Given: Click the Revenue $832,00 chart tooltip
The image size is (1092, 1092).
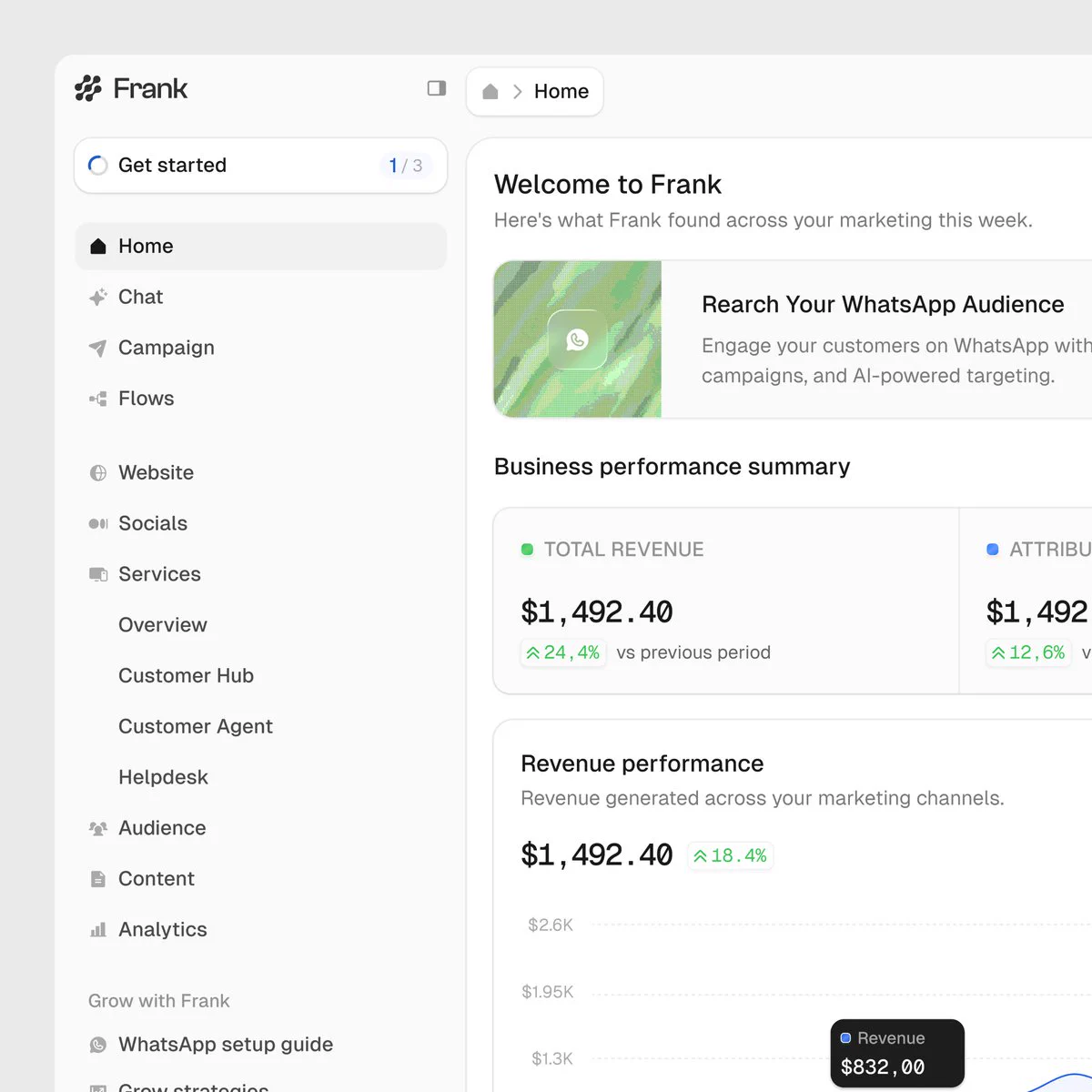Looking at the screenshot, I should point(897,1054).
